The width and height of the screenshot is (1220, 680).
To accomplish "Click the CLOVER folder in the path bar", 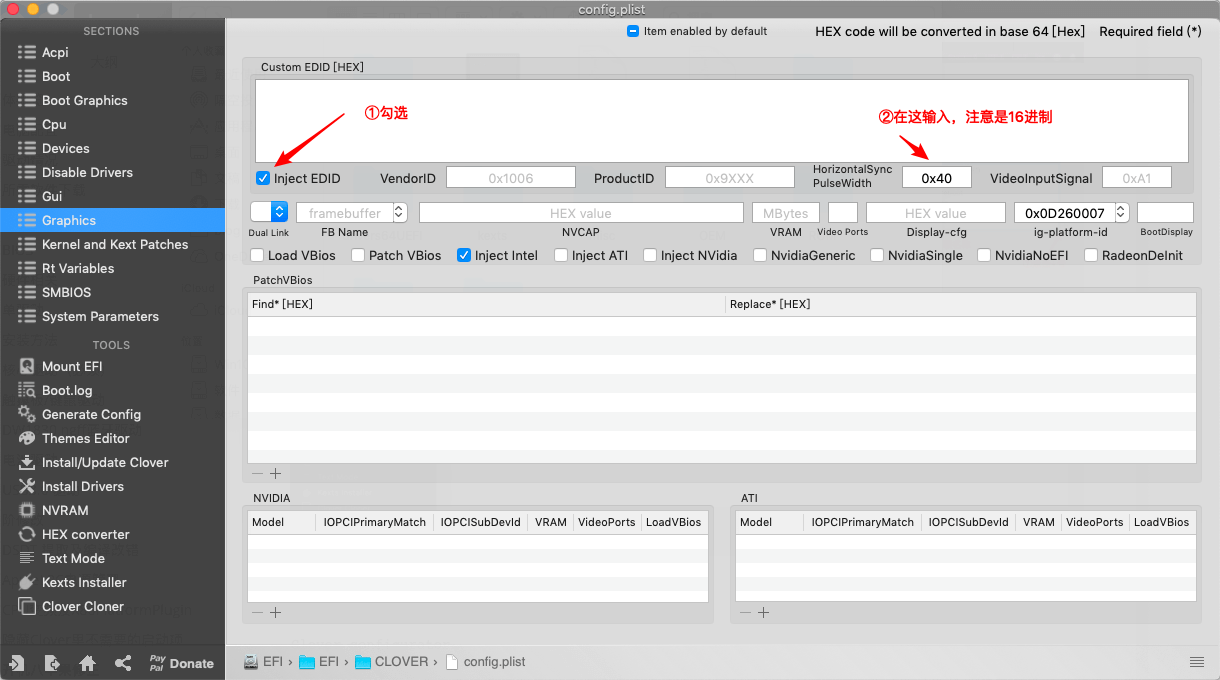I will pyautogui.click(x=400, y=662).
